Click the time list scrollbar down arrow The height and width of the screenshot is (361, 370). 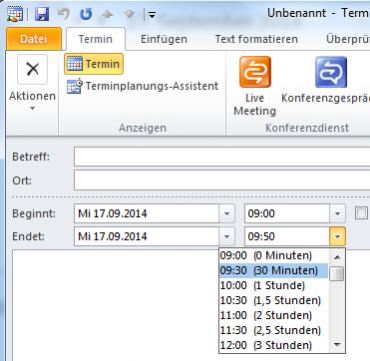(x=337, y=344)
